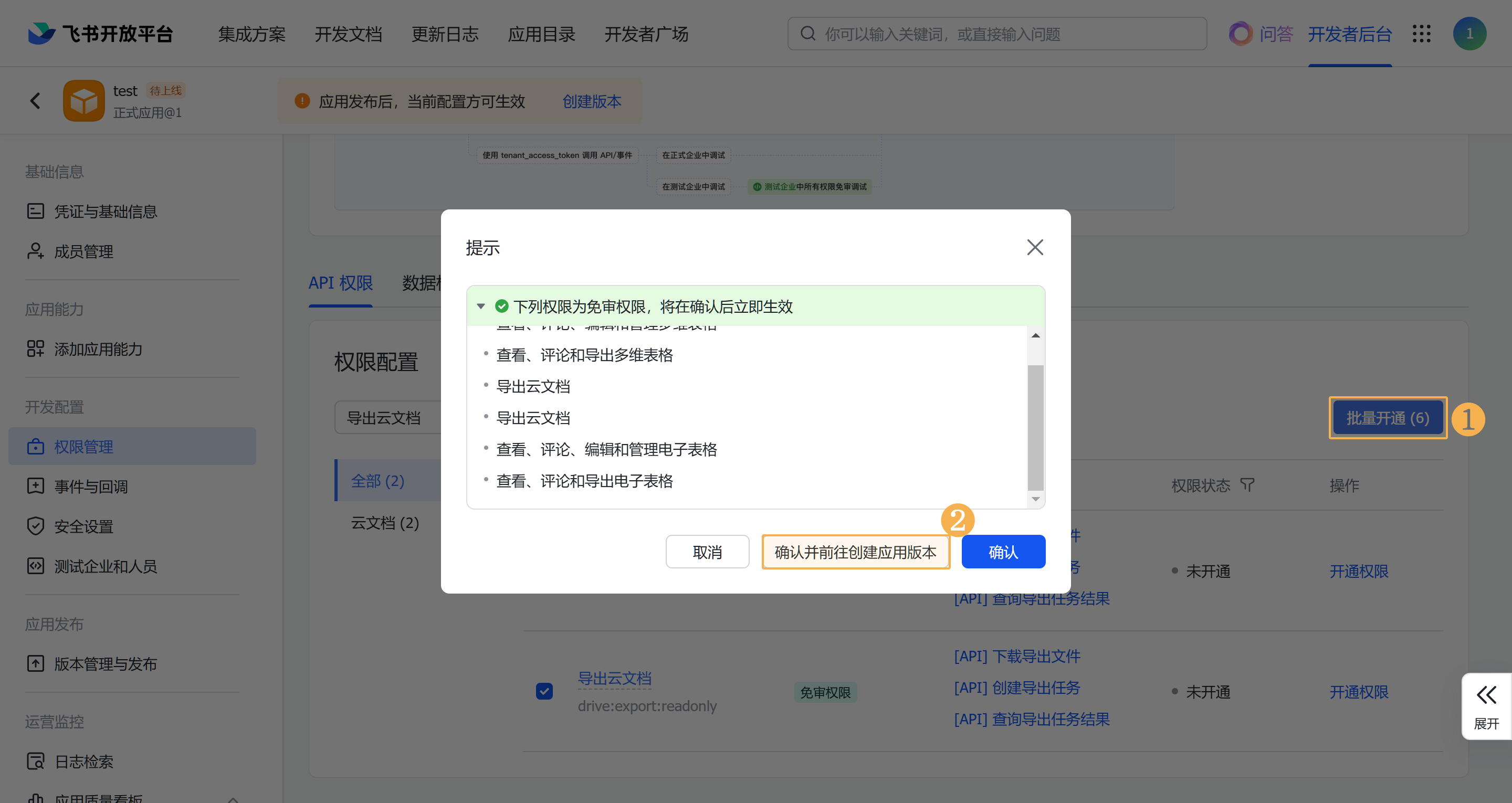Open 集成方案 in top navigation
The height and width of the screenshot is (803, 1512).
point(252,34)
